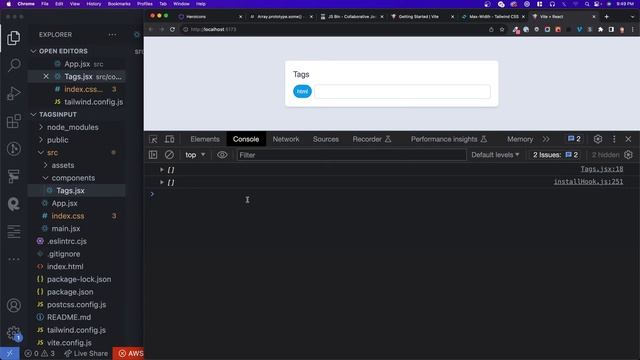Image resolution: width=640 pixels, height=360 pixels.
Task: Focus the console Filter field
Action: coord(351,155)
